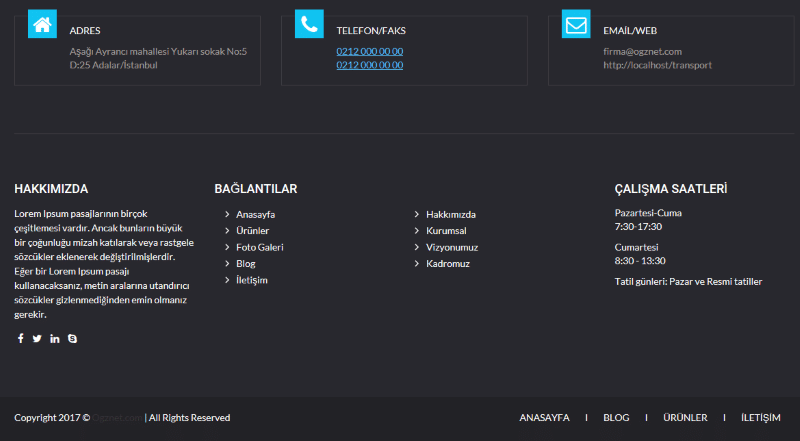Open the Facebook social icon
Image resolution: width=800 pixels, height=441 pixels.
pyautogui.click(x=20, y=338)
